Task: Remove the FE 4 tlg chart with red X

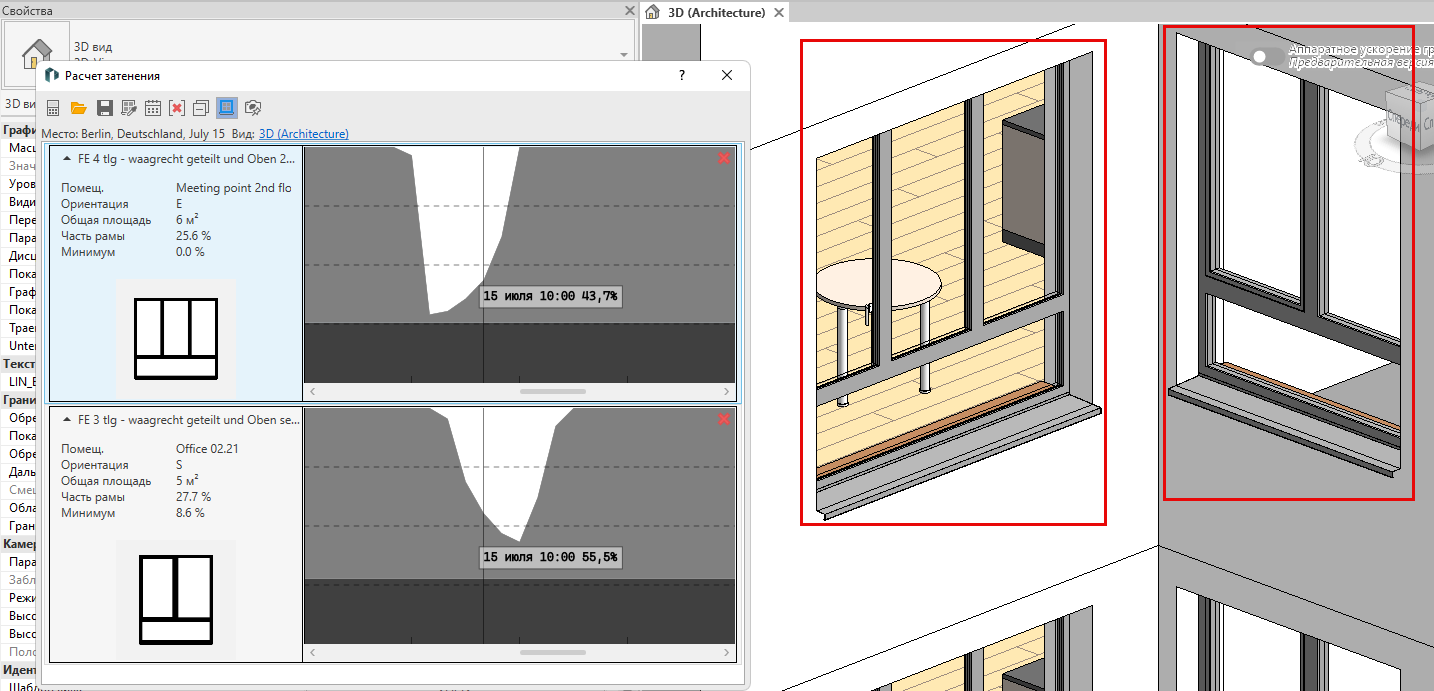Action: coord(724,158)
